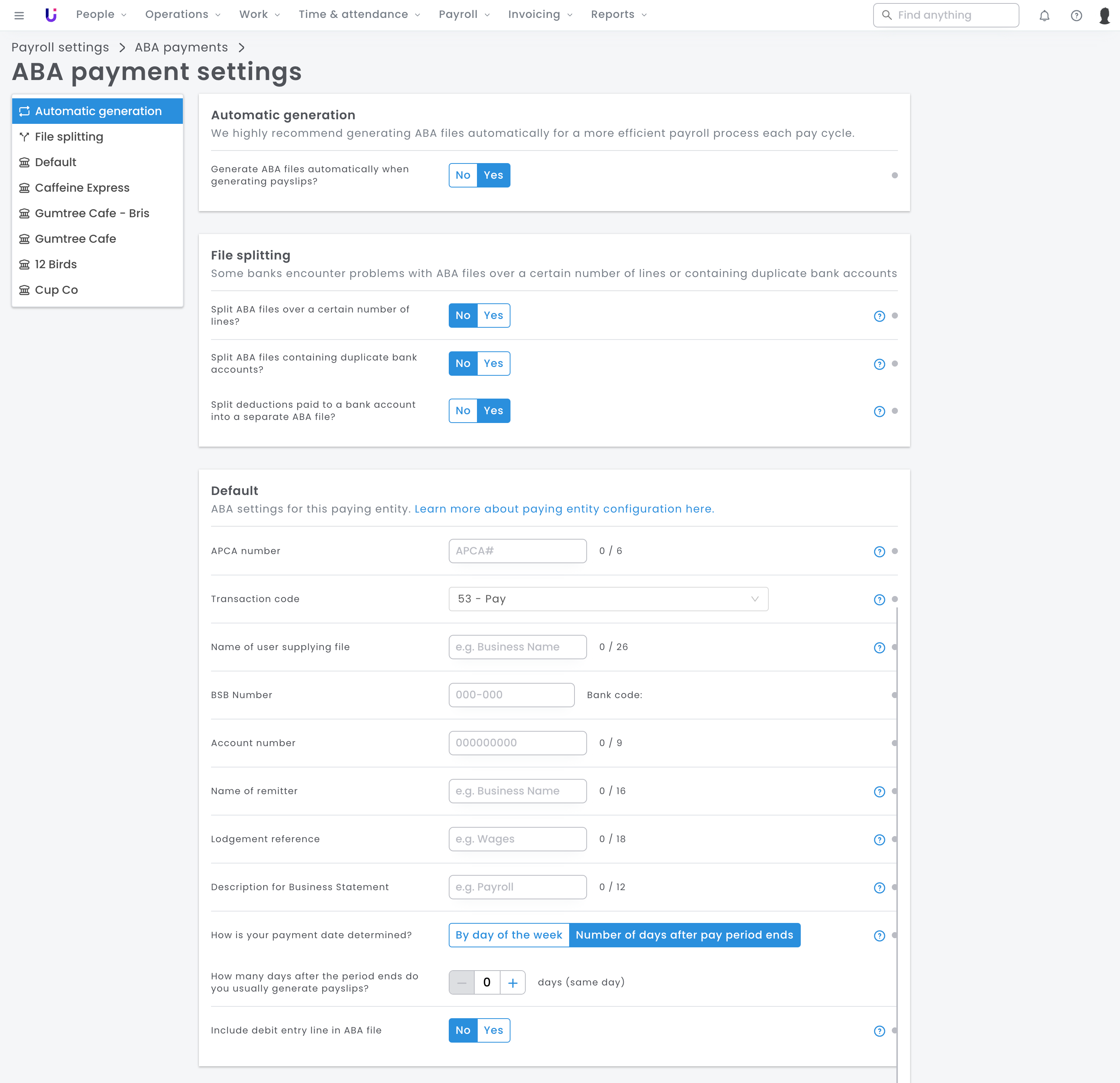Click the user profile avatar icon
Image resolution: width=1120 pixels, height=1083 pixels.
[x=1104, y=15]
